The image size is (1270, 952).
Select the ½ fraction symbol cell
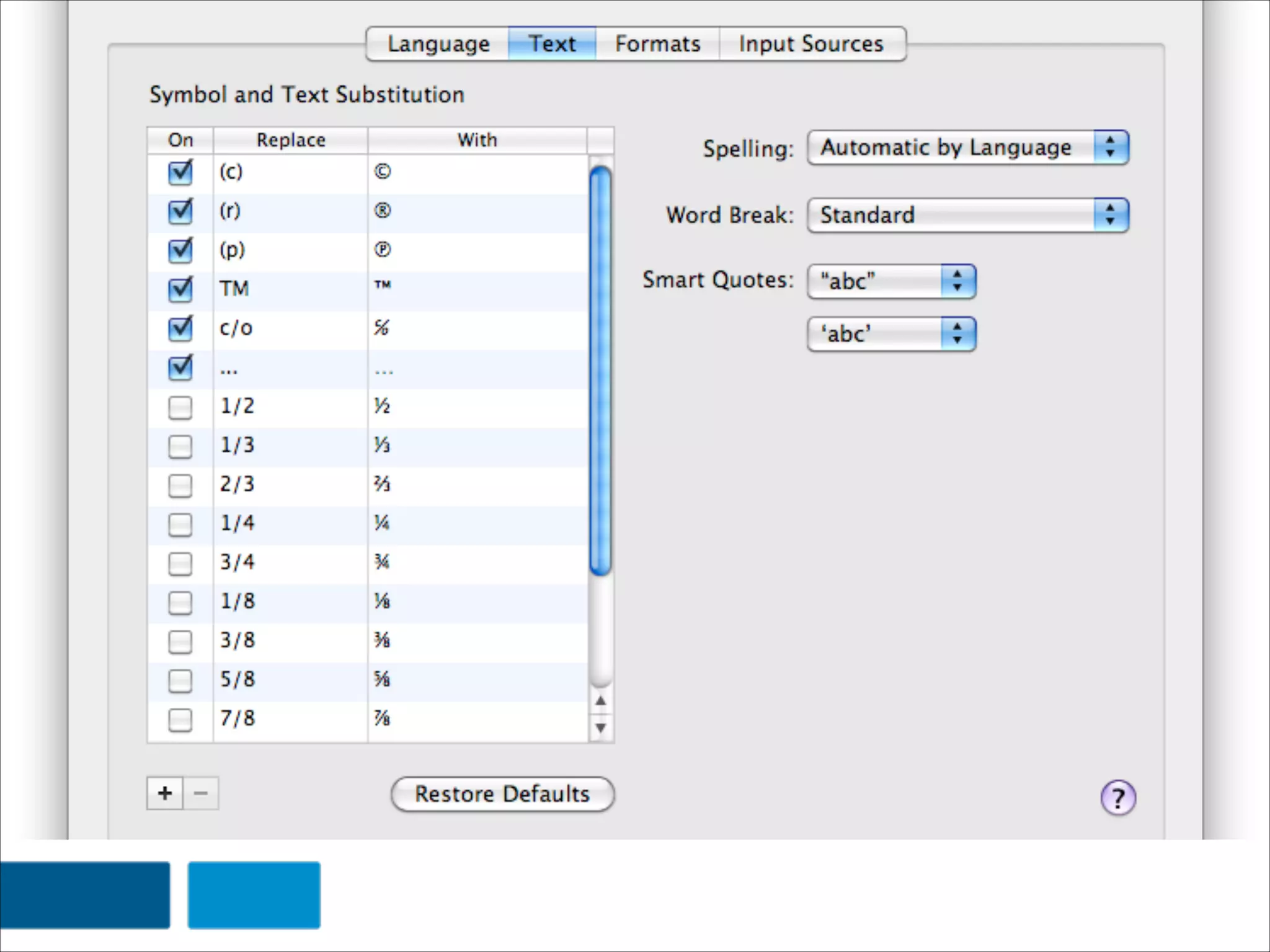click(382, 406)
